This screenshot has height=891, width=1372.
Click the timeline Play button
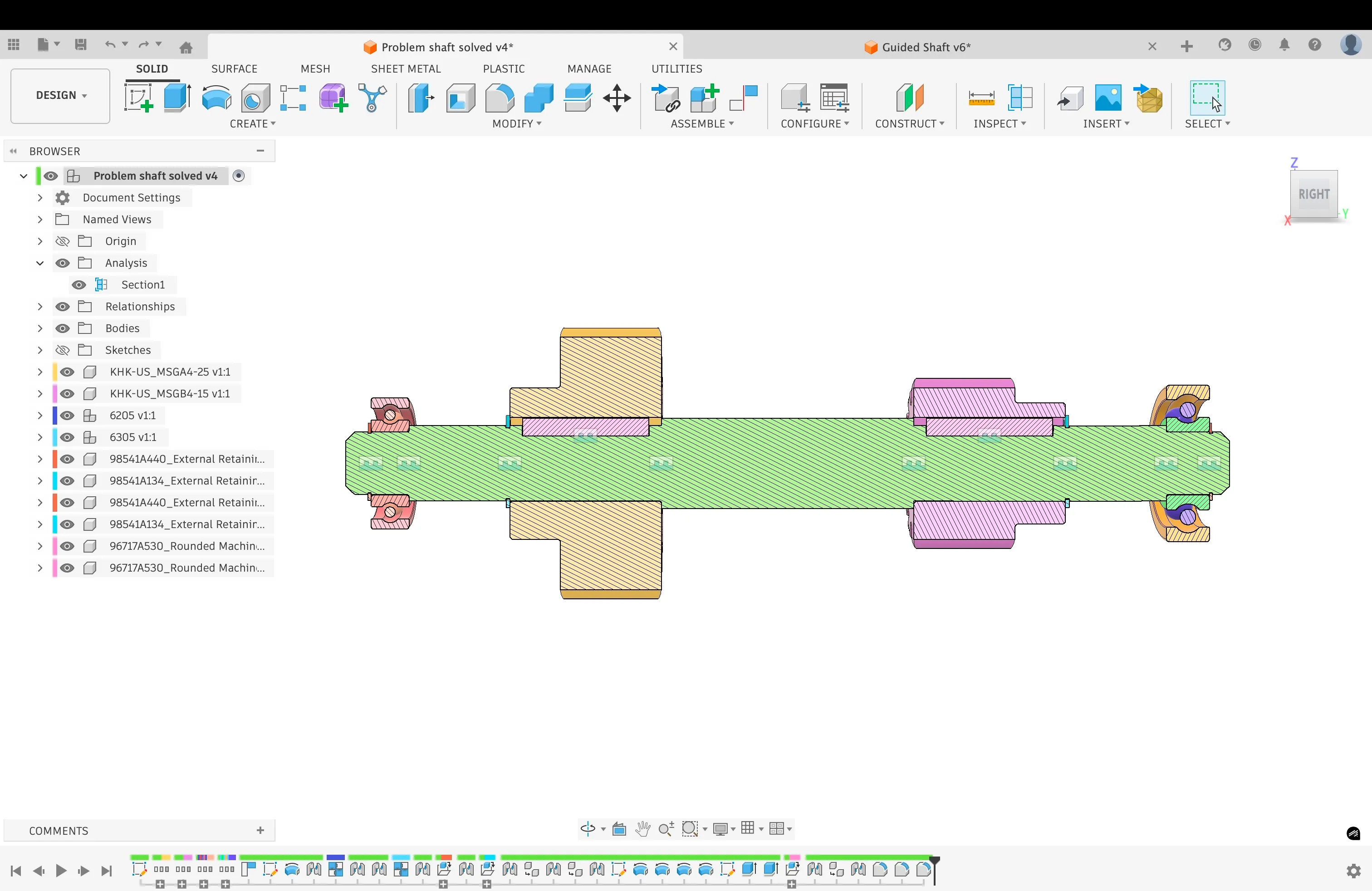click(60, 871)
